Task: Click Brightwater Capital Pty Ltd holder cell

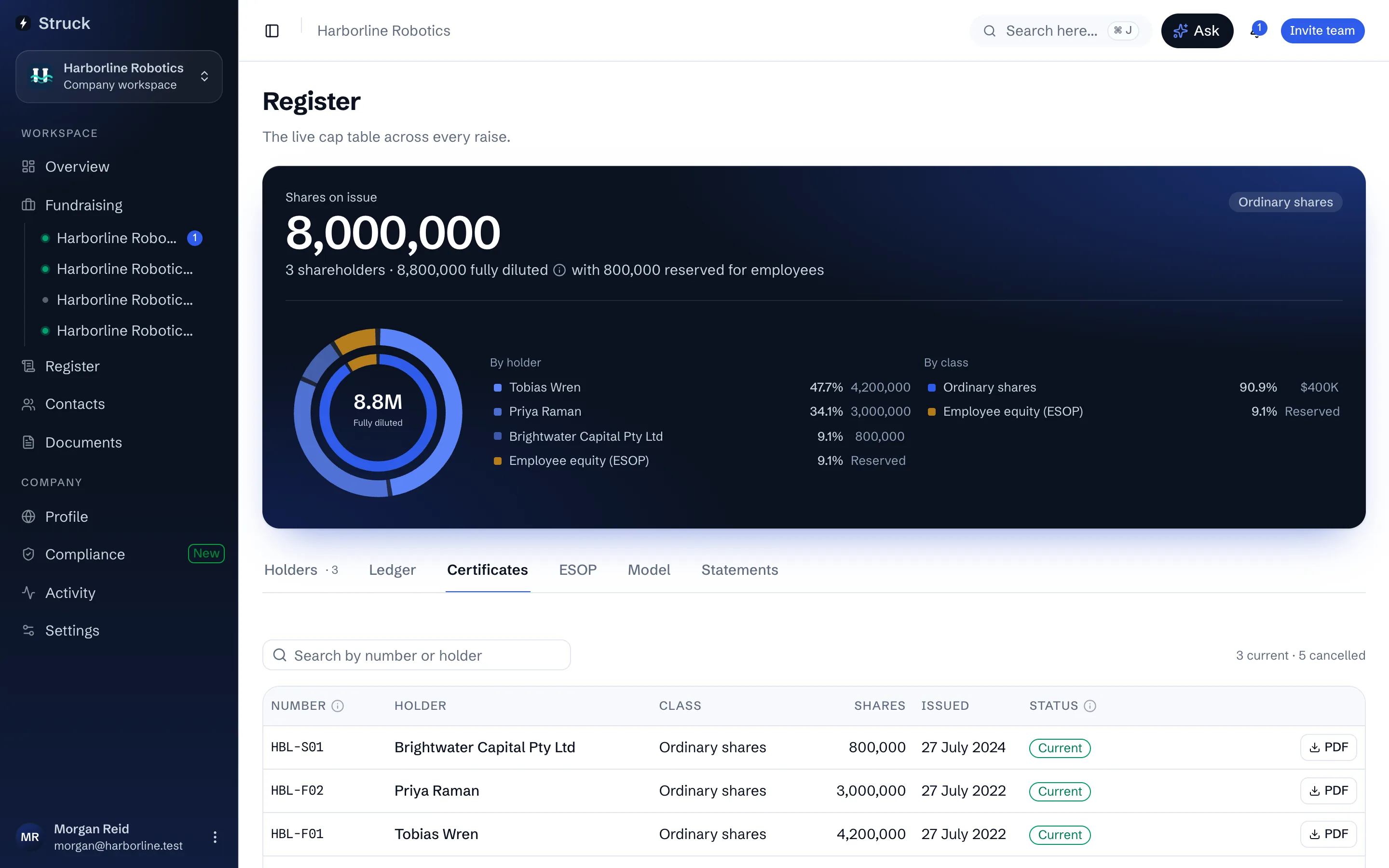Action: point(484,747)
